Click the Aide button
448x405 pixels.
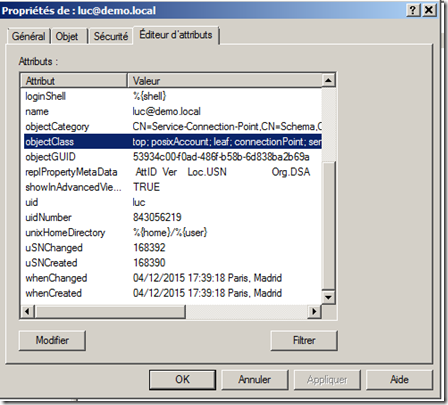399,379
